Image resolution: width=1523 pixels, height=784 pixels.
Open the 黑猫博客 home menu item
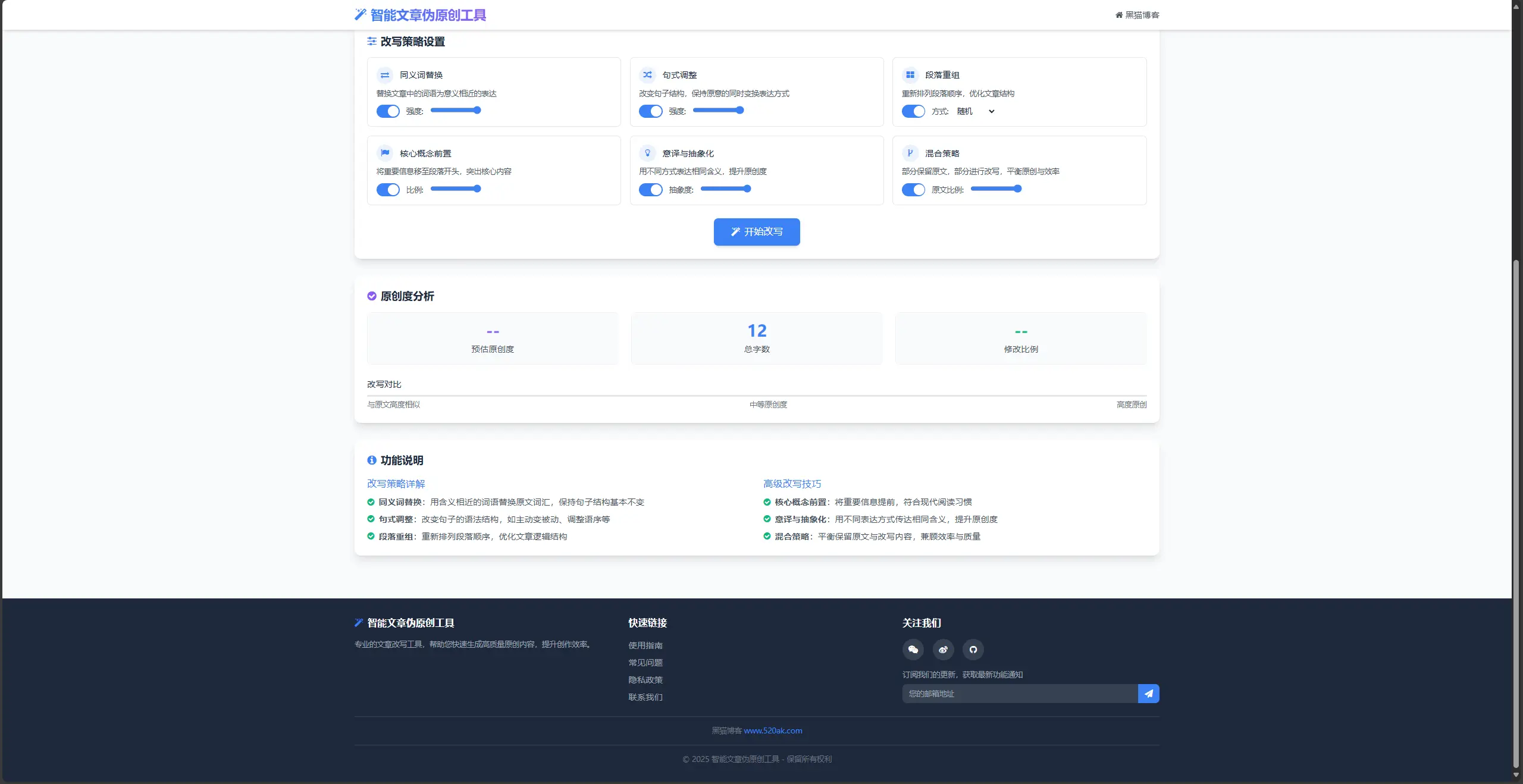coord(1137,15)
